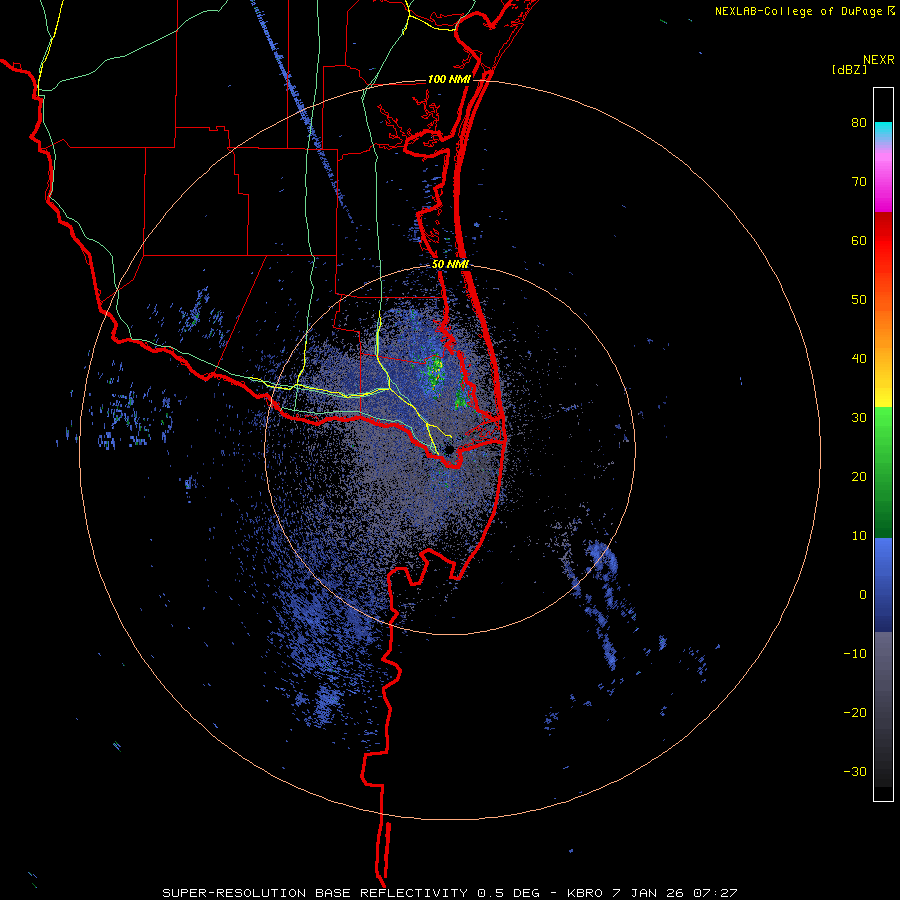Click the -30 value on color scale
This screenshot has height=900, width=900.
point(855,772)
